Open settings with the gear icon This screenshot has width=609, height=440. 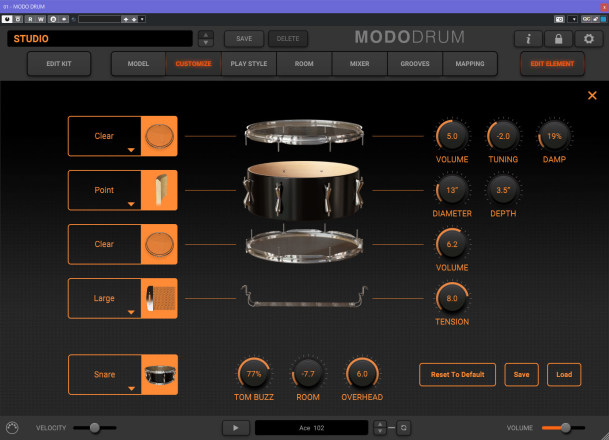pyautogui.click(x=588, y=39)
